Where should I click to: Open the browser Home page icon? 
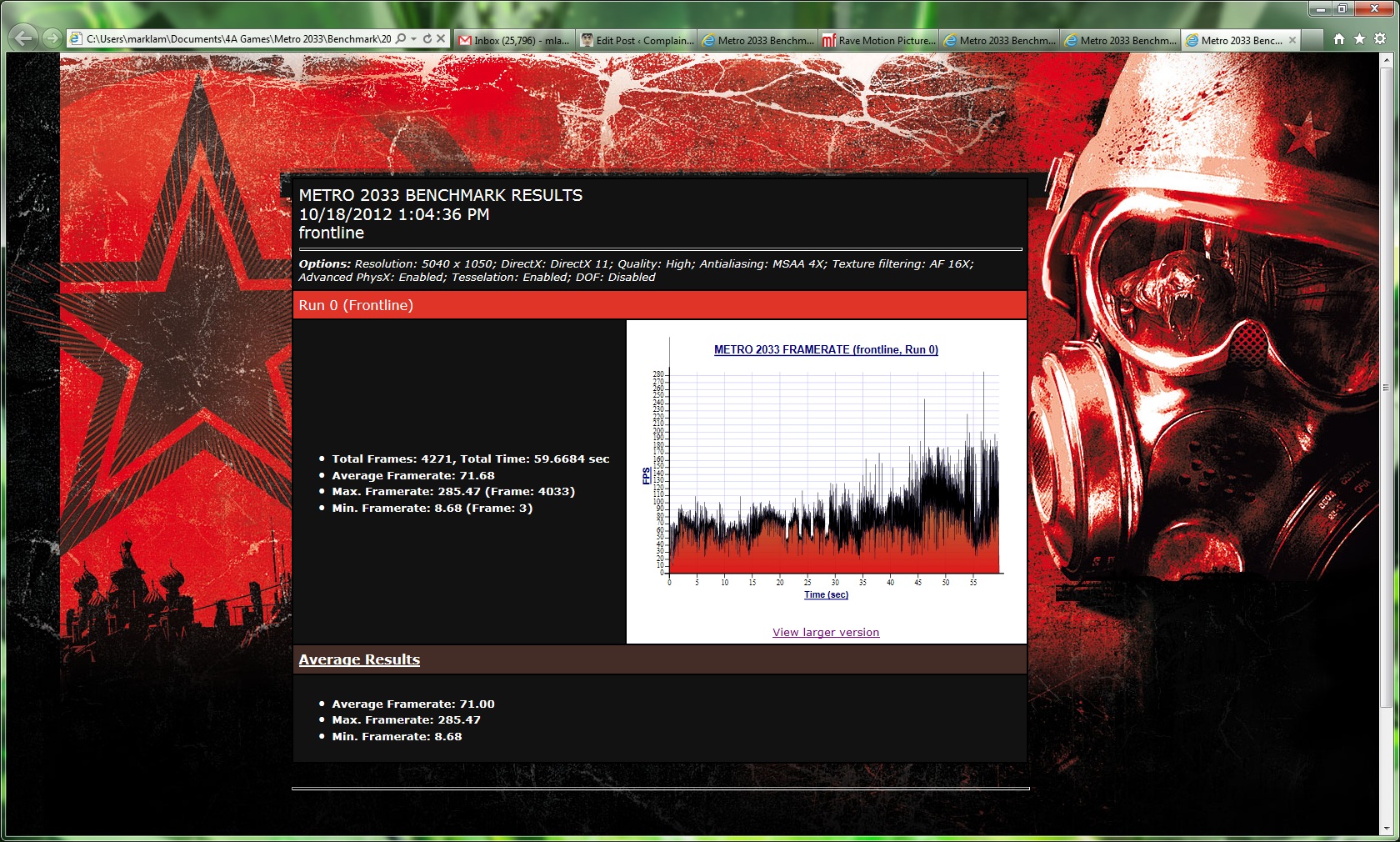1339,39
